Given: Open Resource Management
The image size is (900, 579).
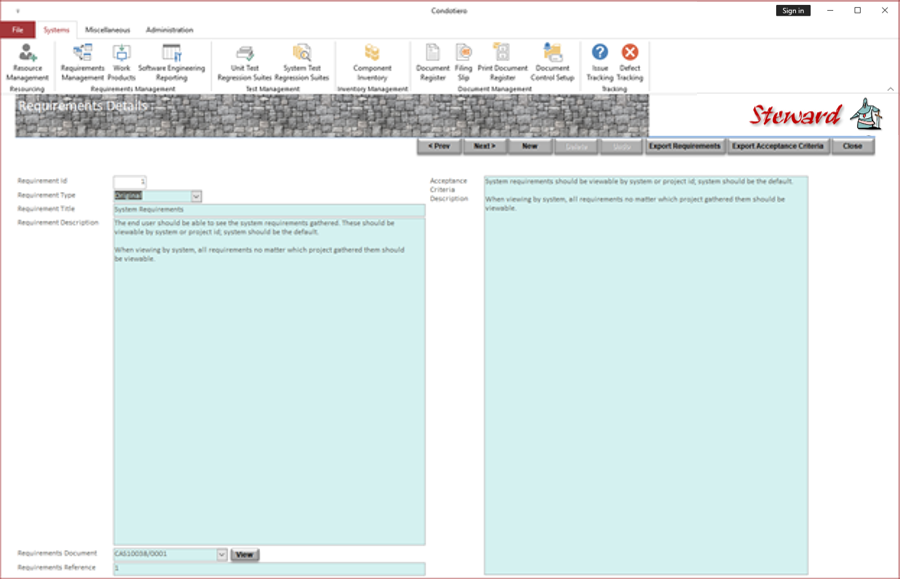Looking at the screenshot, I should click(x=27, y=63).
